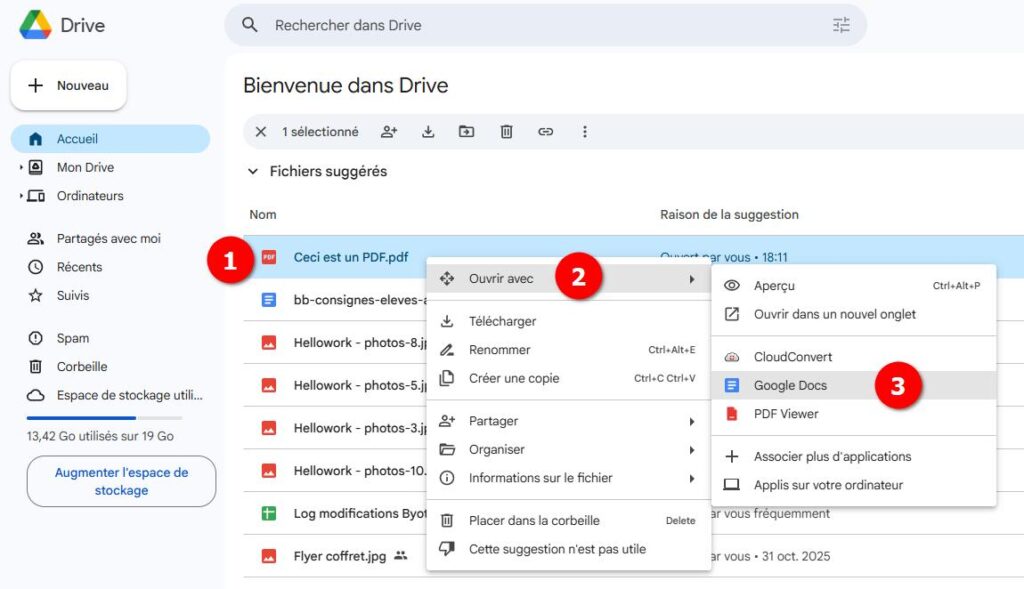Click the move-to-folder toolbar icon
1024x589 pixels.
(466, 131)
